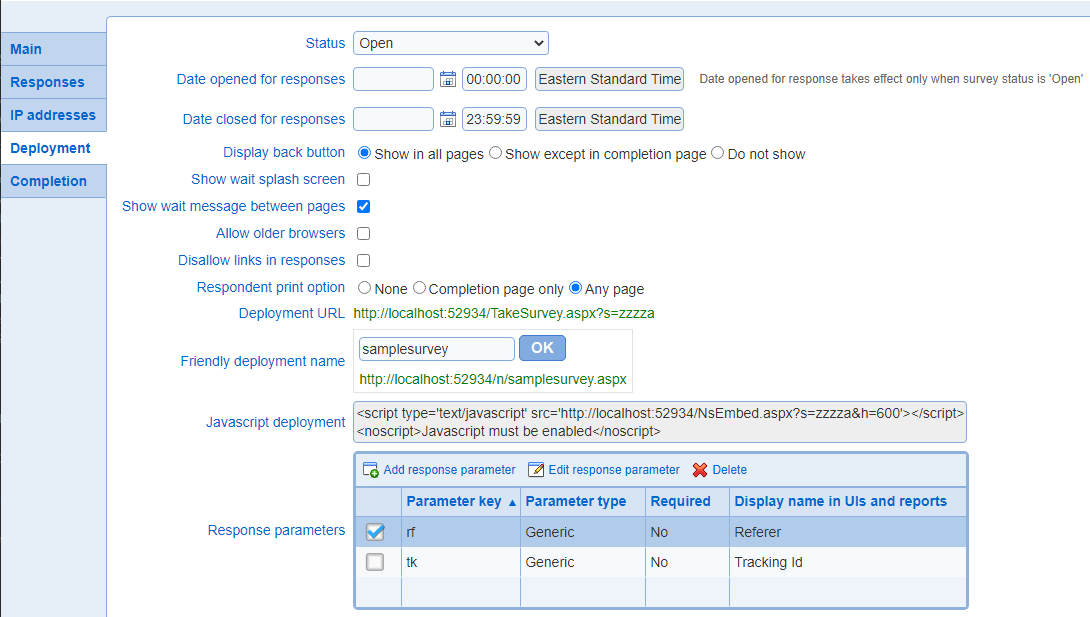Tick Allow older browsers checkbox
Screen dimensions: 1090x617
click(364, 233)
